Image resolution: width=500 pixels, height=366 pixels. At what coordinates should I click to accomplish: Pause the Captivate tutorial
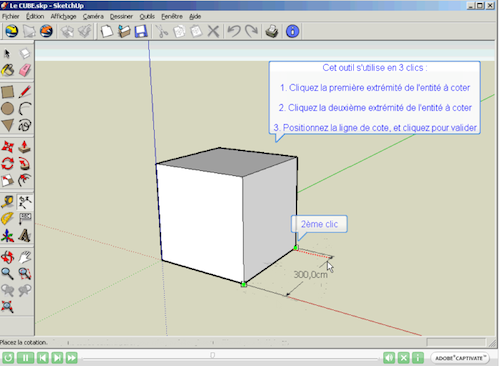25,358
